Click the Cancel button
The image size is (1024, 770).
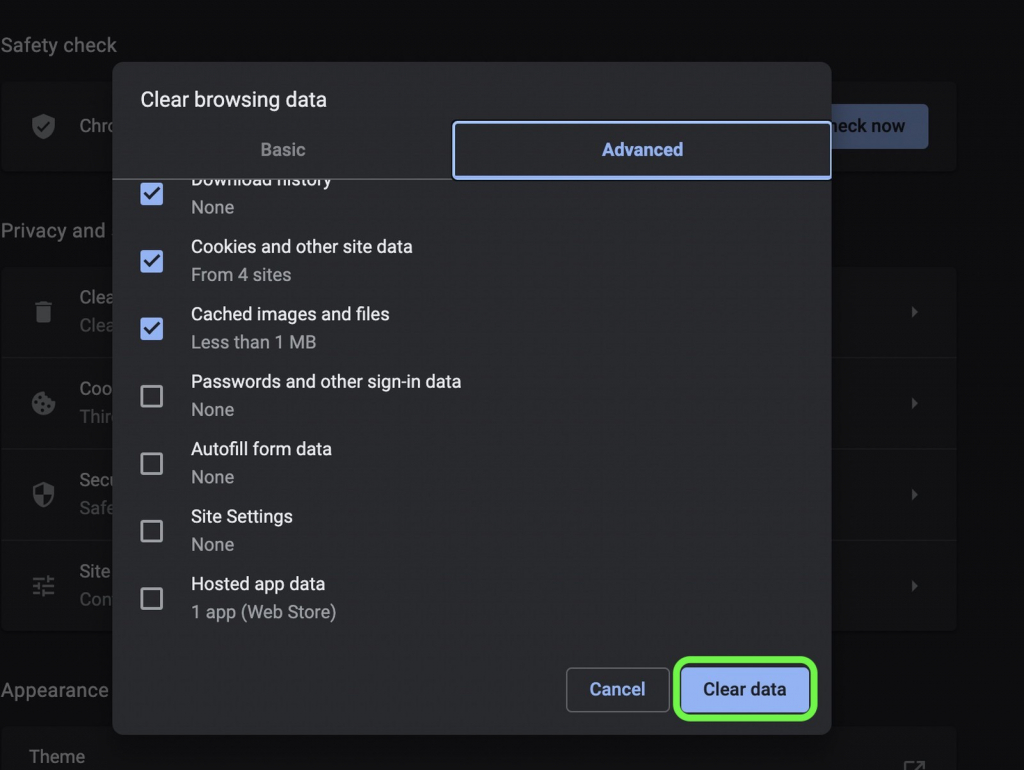coord(617,689)
